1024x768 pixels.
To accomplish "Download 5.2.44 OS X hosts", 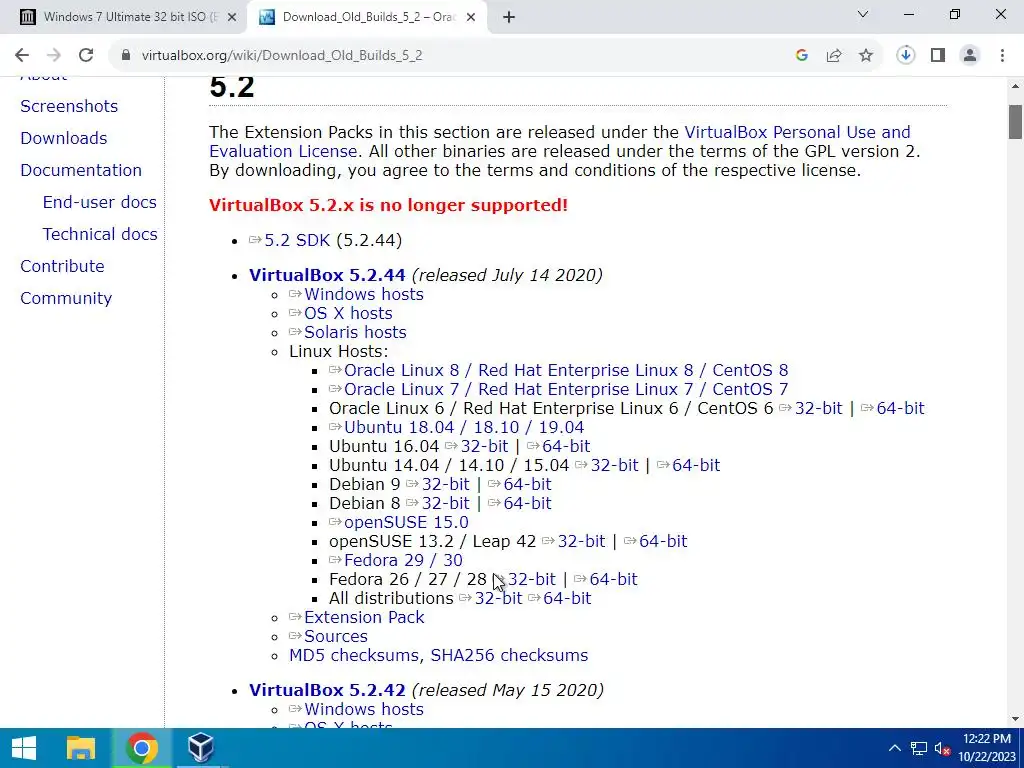I will [348, 313].
